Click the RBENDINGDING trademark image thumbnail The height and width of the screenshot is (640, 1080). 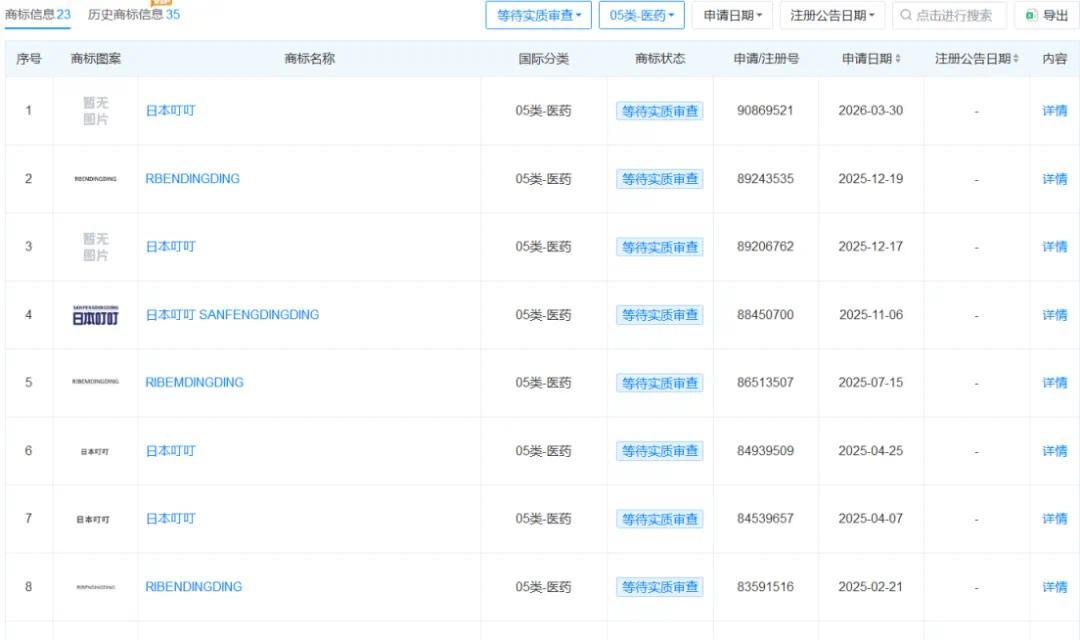pyautogui.click(x=95, y=179)
